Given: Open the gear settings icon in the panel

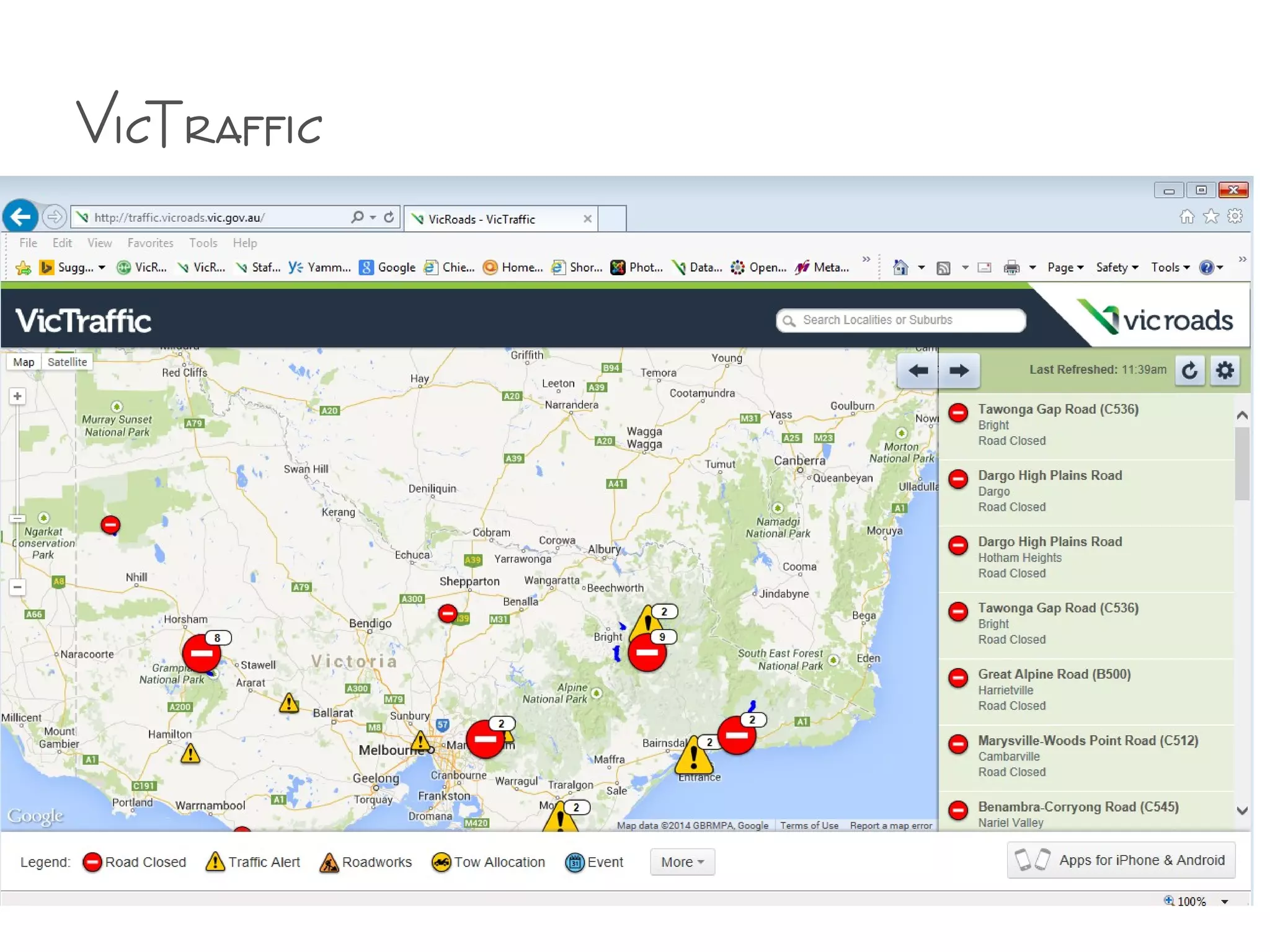Looking at the screenshot, I should pyautogui.click(x=1225, y=371).
